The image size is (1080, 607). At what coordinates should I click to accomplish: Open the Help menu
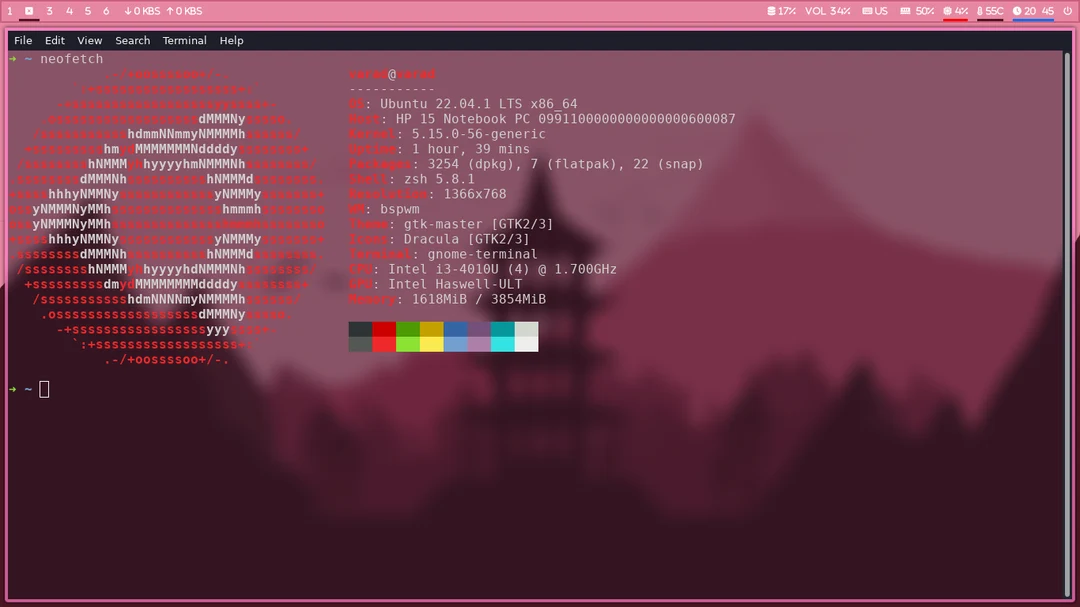point(232,40)
